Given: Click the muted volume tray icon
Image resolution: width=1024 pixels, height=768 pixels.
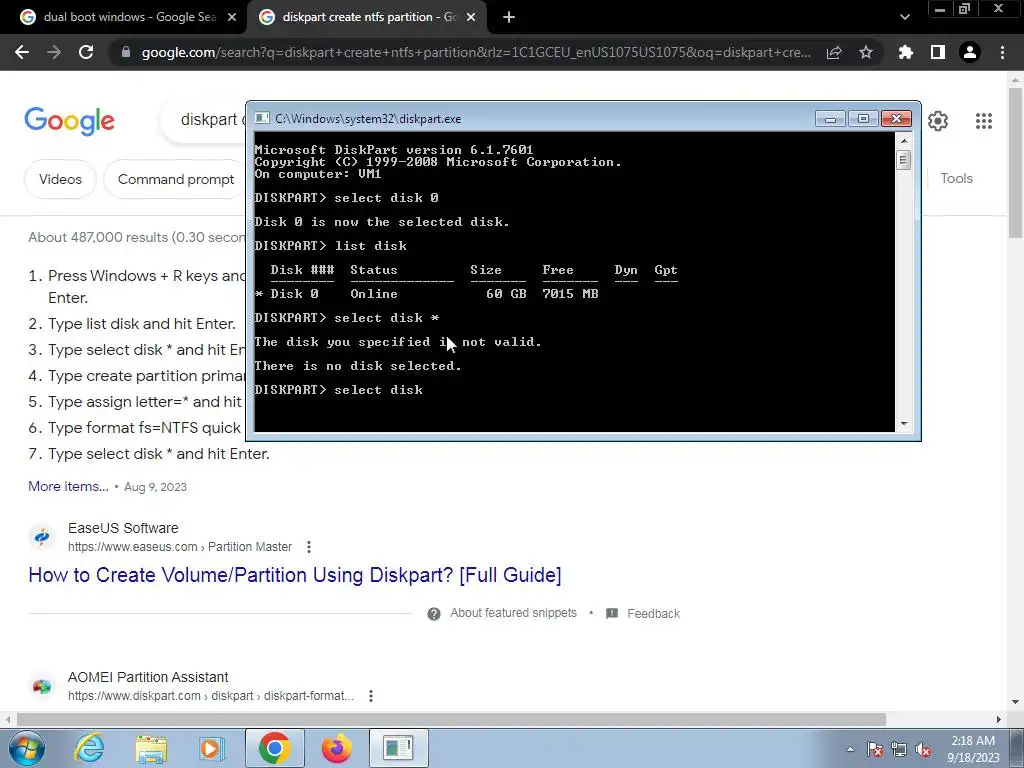Looking at the screenshot, I should click(x=923, y=749).
